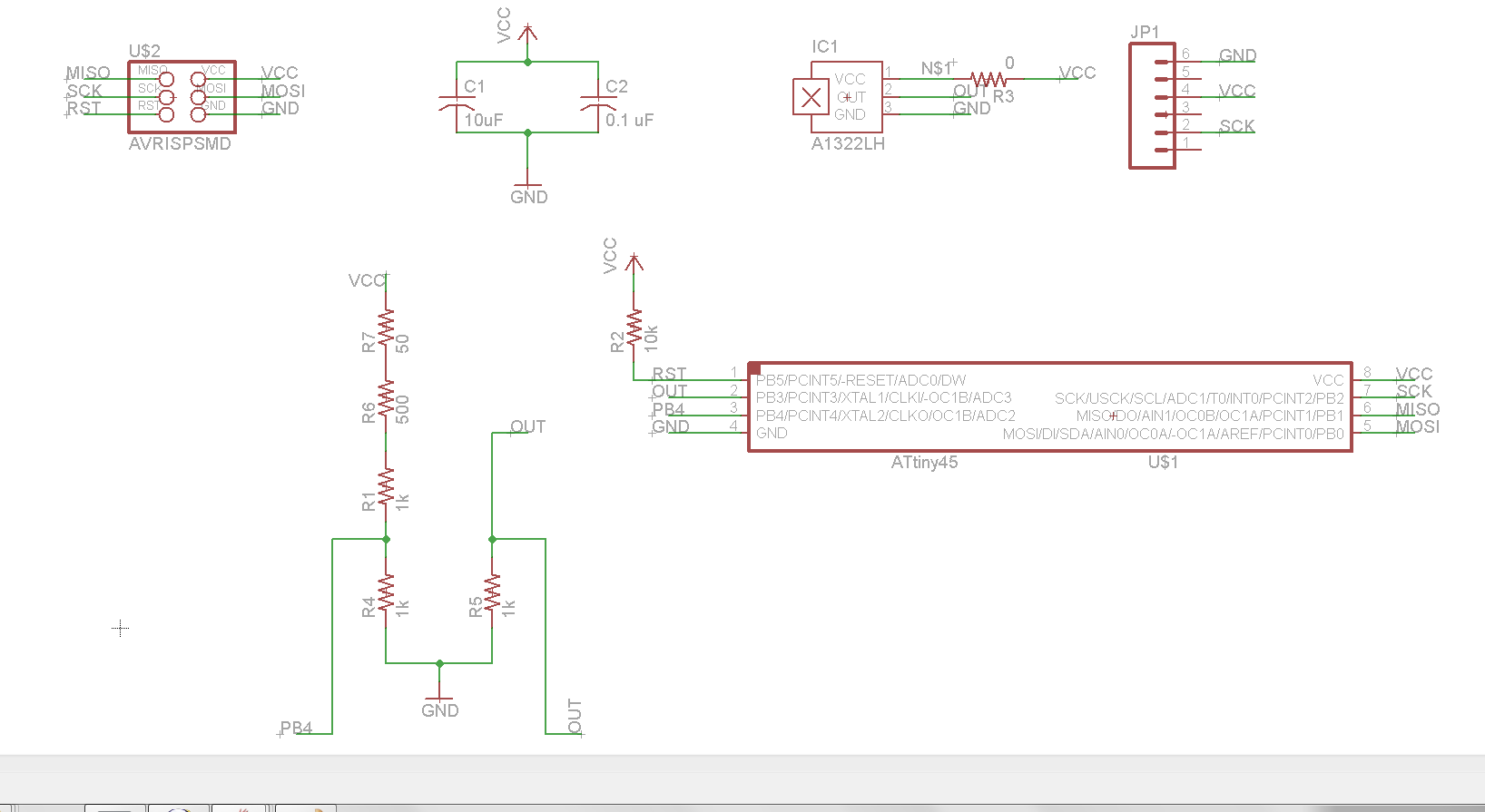The width and height of the screenshot is (1485, 812).
Task: Click the MOSI/DI/SDA pin name on ATtiny45
Action: [x=1173, y=434]
